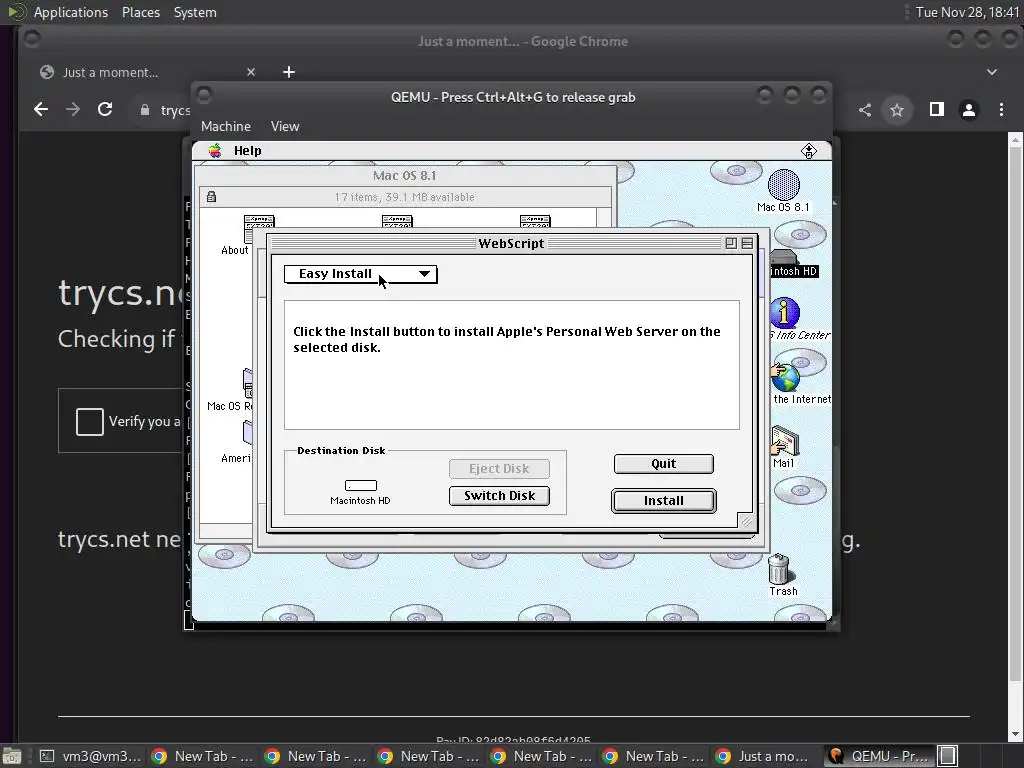Open the application switcher icon in Mac menu bar
Image resolution: width=1024 pixels, height=768 pixels.
(808, 151)
